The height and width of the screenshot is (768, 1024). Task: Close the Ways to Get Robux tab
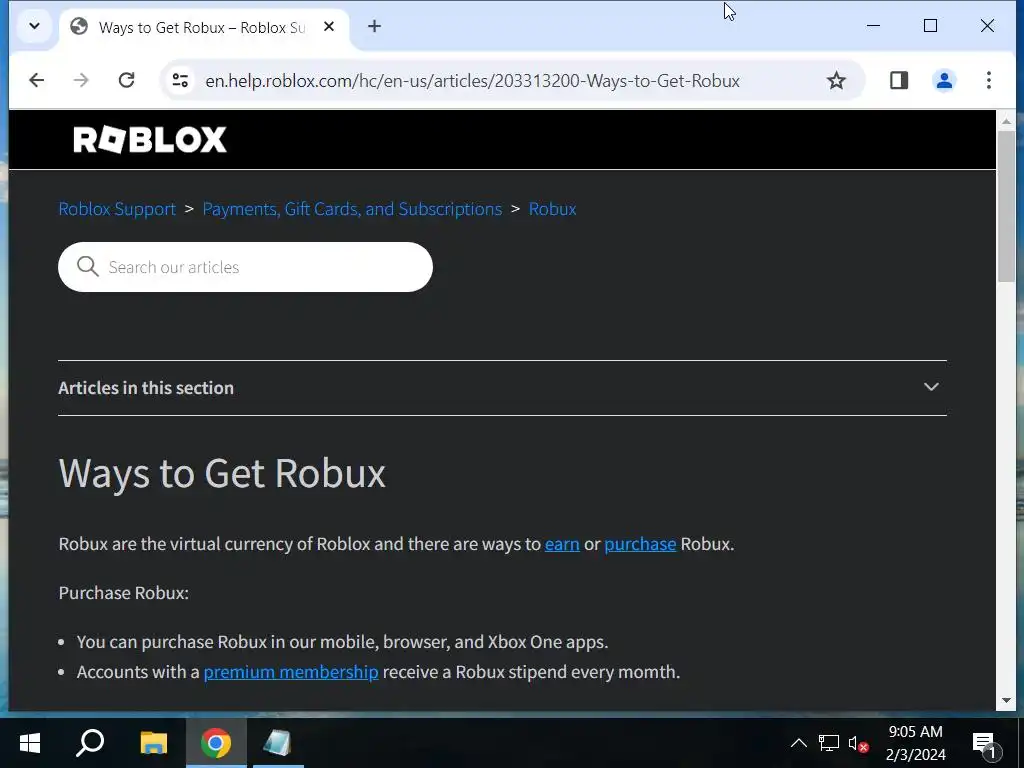[329, 26]
